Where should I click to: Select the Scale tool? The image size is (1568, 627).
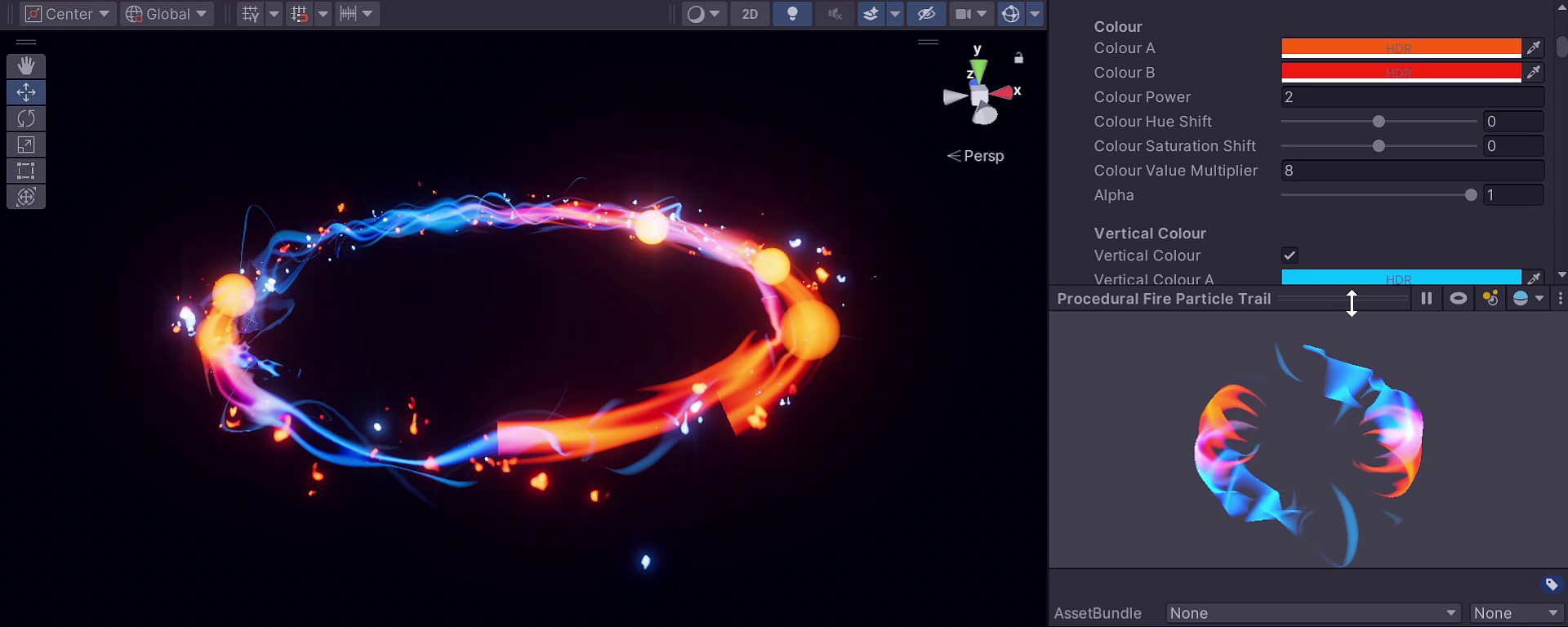click(x=26, y=145)
